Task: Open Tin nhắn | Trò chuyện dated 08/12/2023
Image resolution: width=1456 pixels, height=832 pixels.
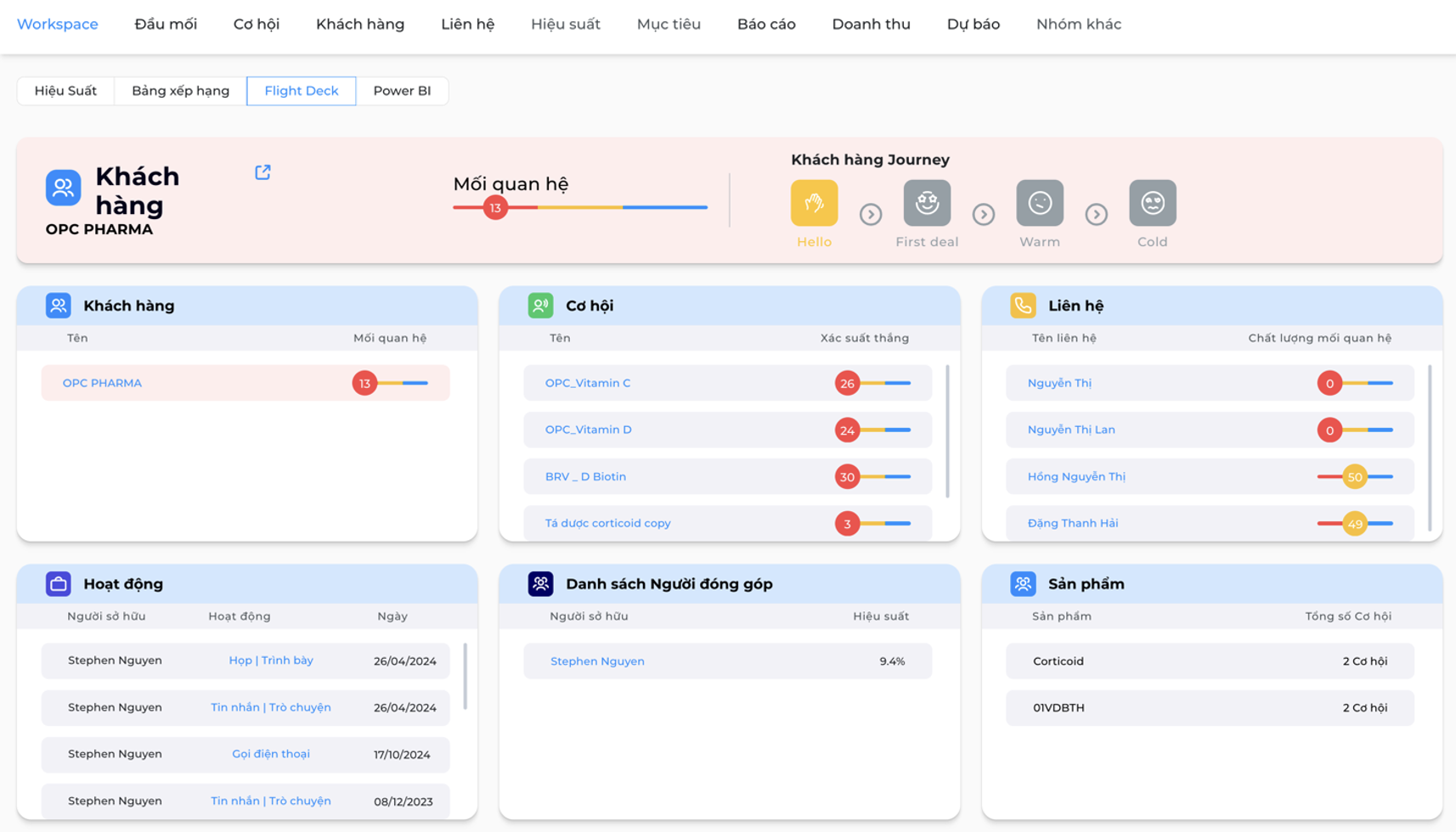Action: tap(271, 801)
